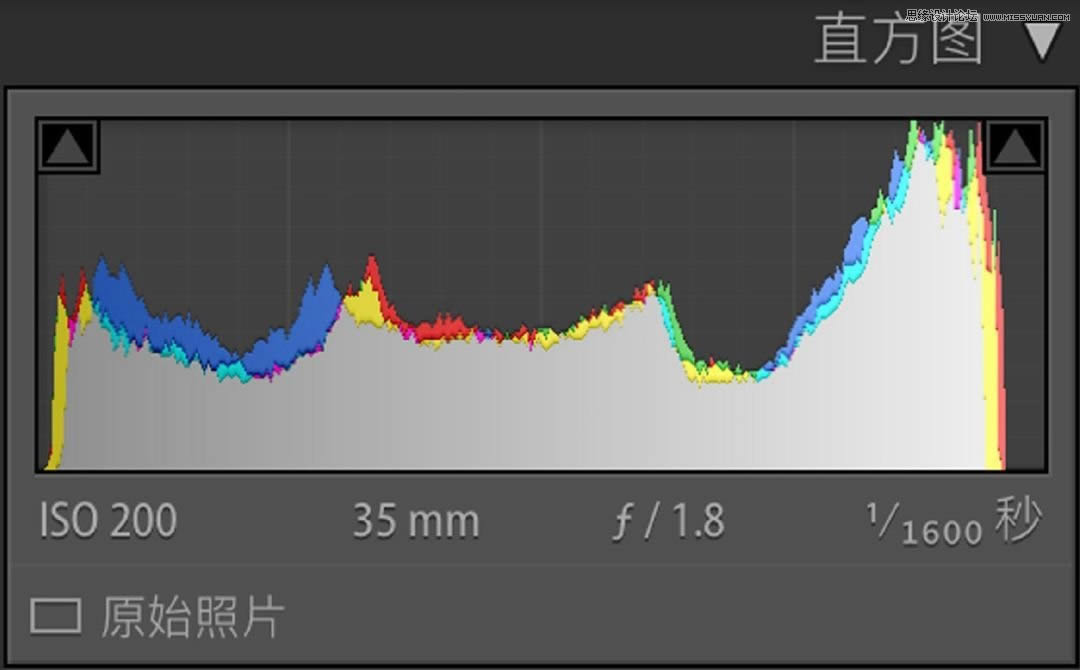Image resolution: width=1080 pixels, height=670 pixels.
Task: Click the 原始照片 text label
Action: (x=192, y=617)
